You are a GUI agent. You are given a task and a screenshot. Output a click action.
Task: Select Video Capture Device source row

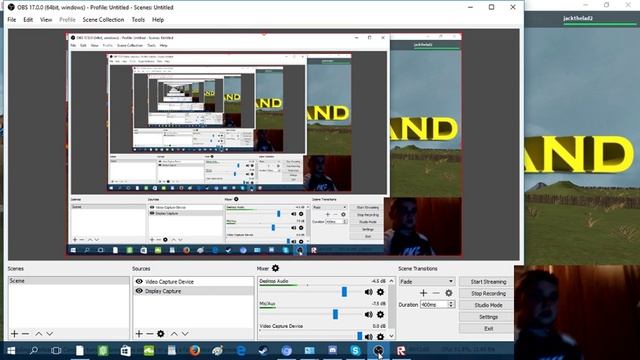193,282
